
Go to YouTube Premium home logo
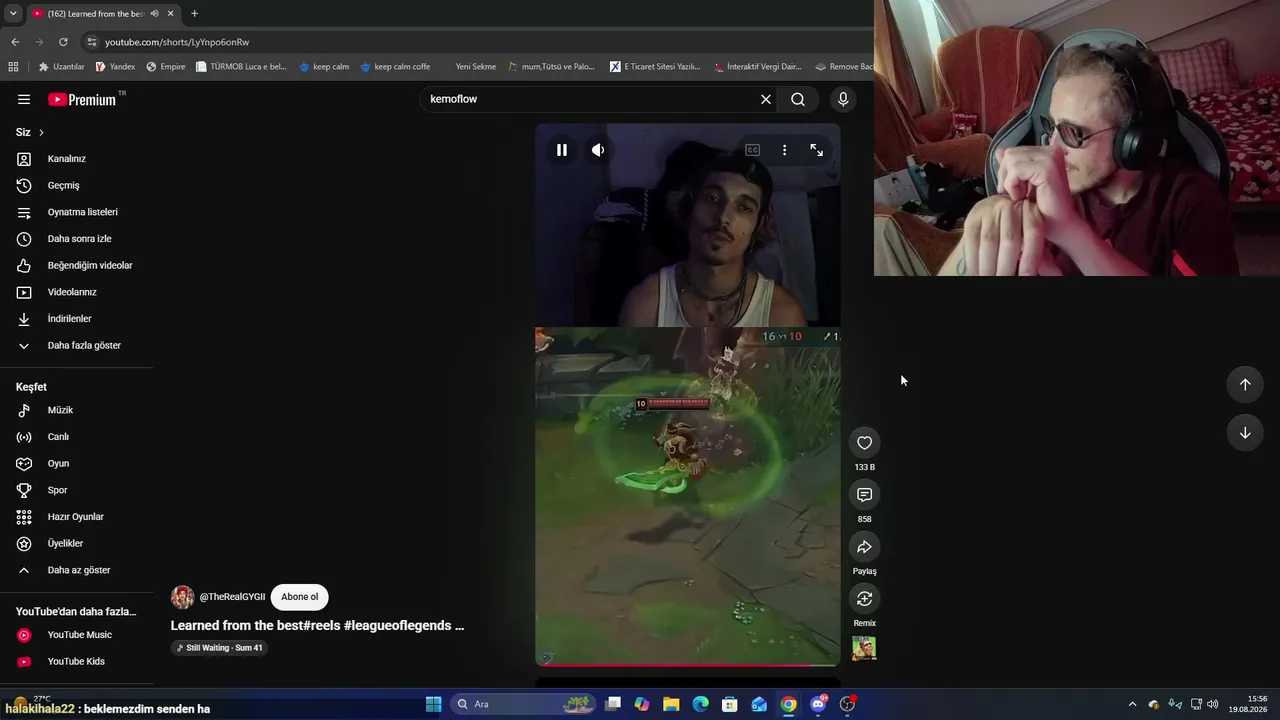pos(82,99)
